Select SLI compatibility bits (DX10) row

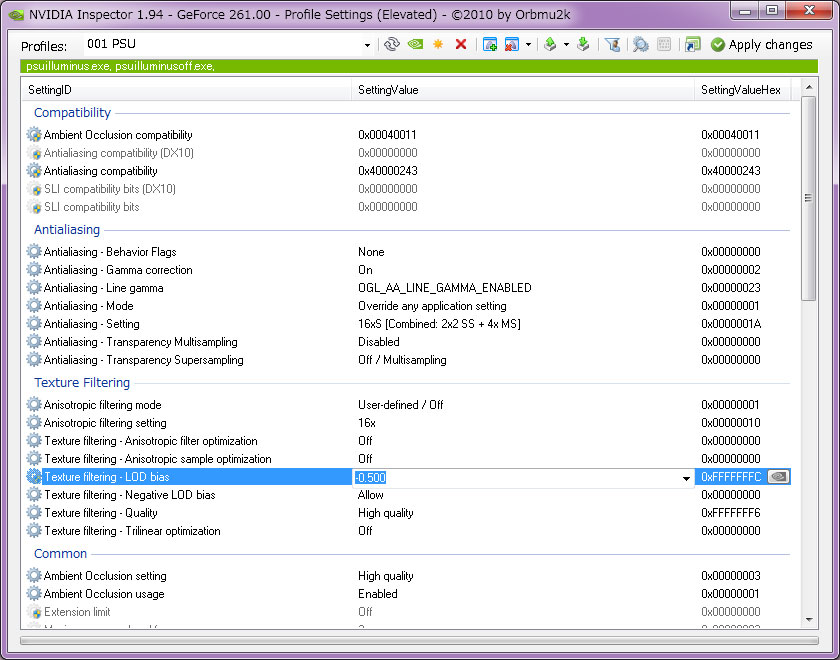click(x=408, y=189)
